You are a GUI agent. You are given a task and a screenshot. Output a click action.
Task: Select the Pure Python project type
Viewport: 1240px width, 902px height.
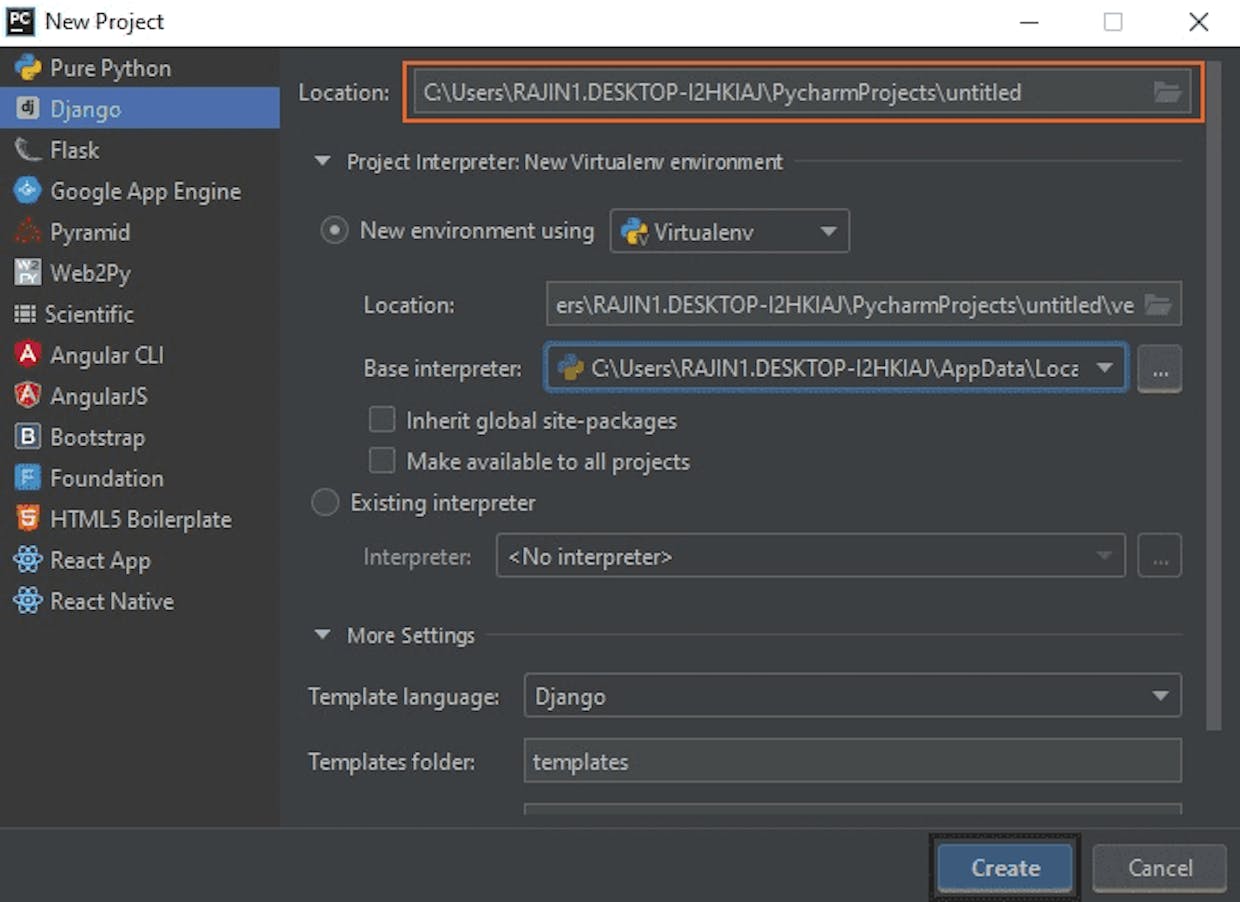[140, 68]
